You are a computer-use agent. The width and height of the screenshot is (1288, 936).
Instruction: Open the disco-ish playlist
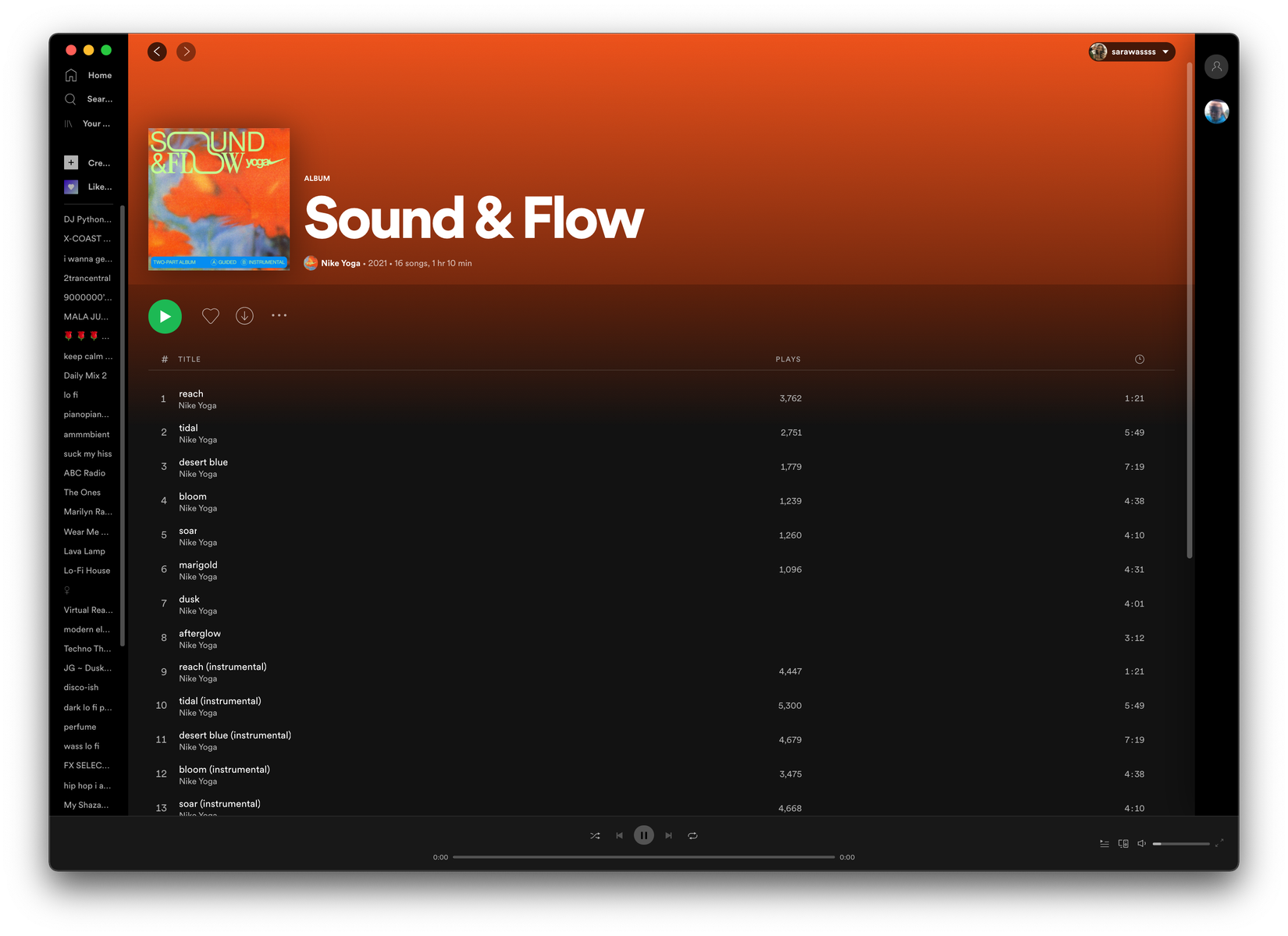click(81, 688)
